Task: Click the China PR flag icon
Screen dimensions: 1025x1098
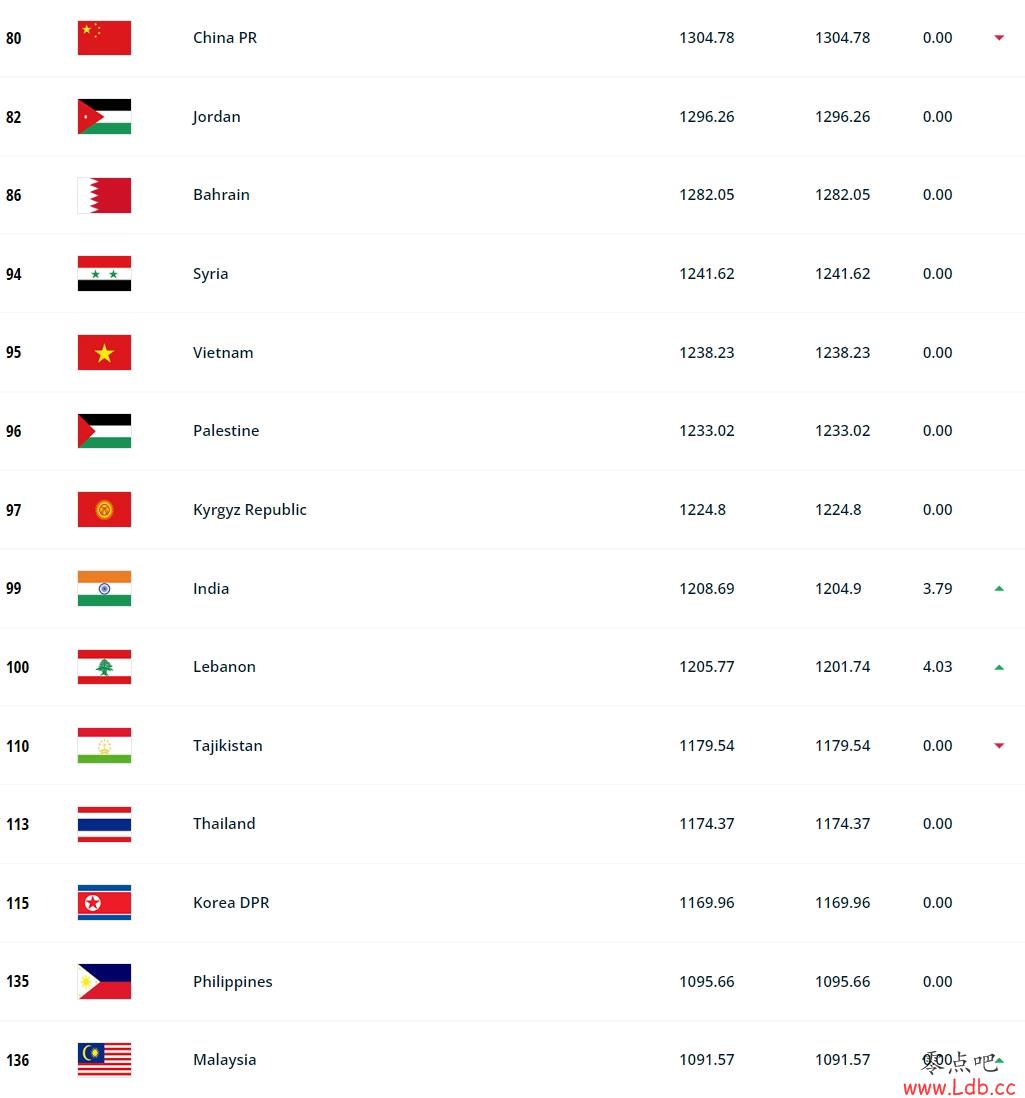Action: point(104,38)
